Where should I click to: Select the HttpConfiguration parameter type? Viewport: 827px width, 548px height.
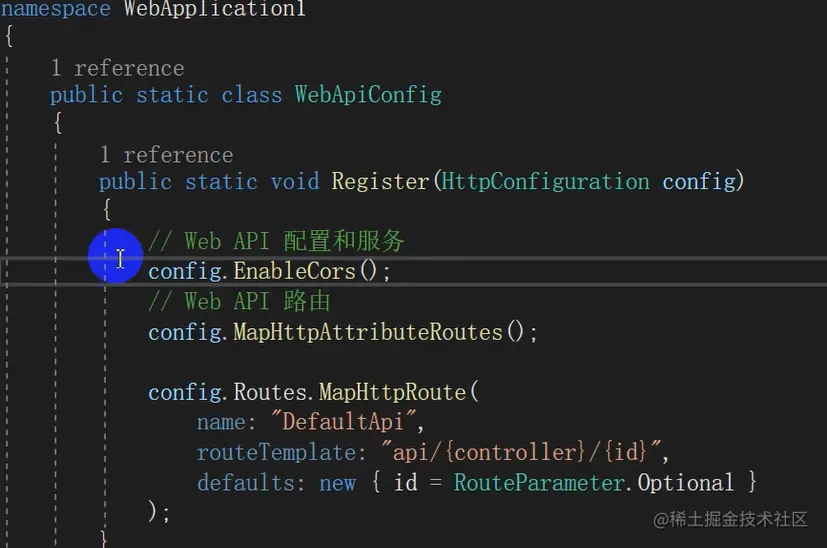pos(545,181)
